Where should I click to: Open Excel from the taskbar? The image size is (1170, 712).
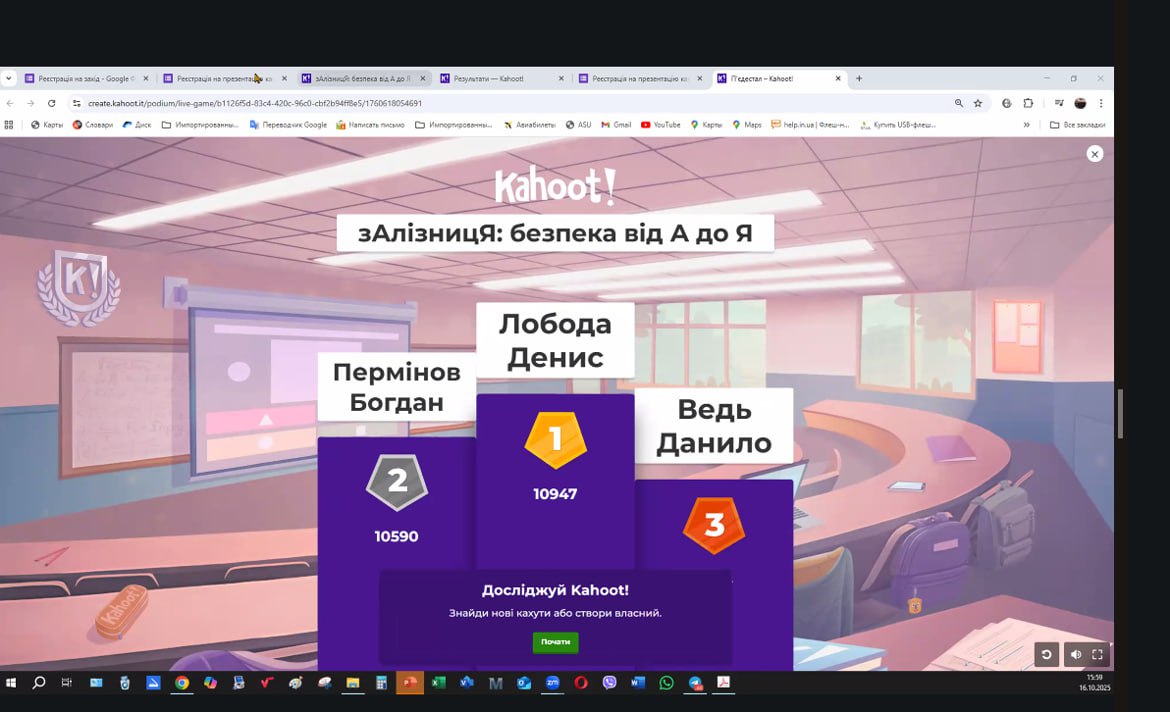[438, 683]
